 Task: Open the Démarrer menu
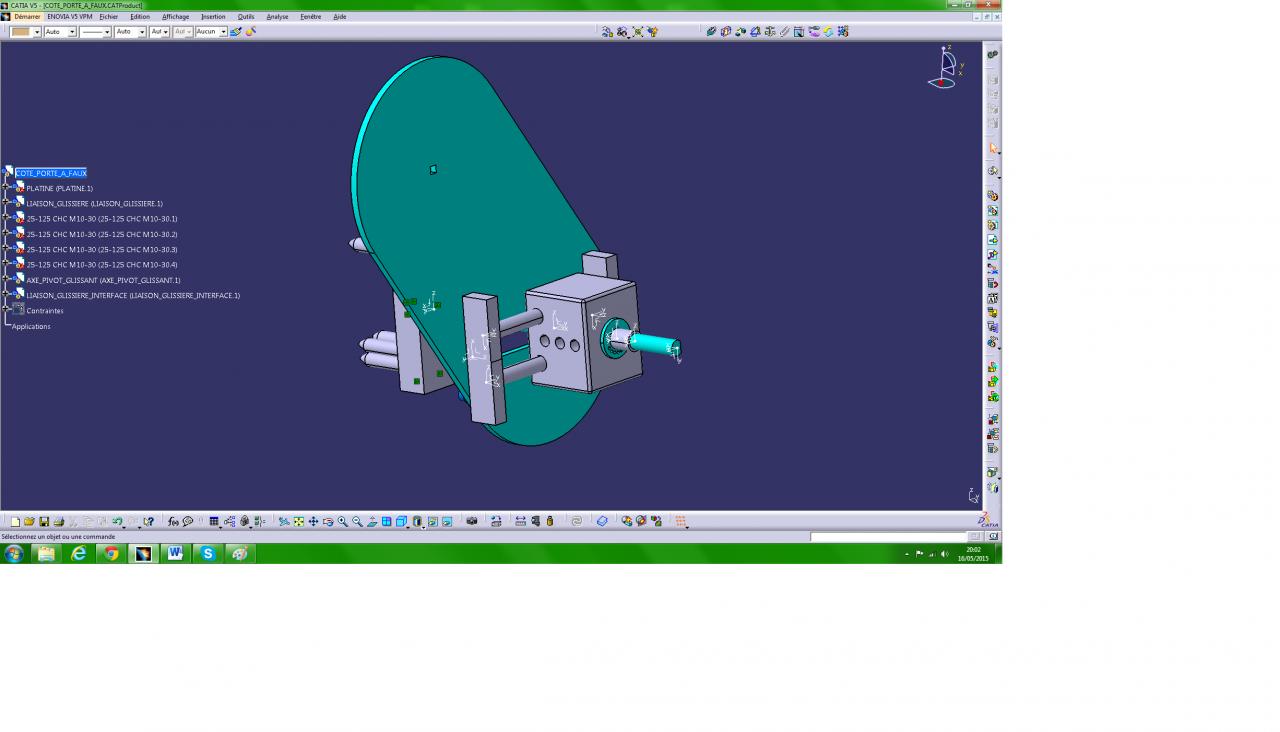coord(27,17)
